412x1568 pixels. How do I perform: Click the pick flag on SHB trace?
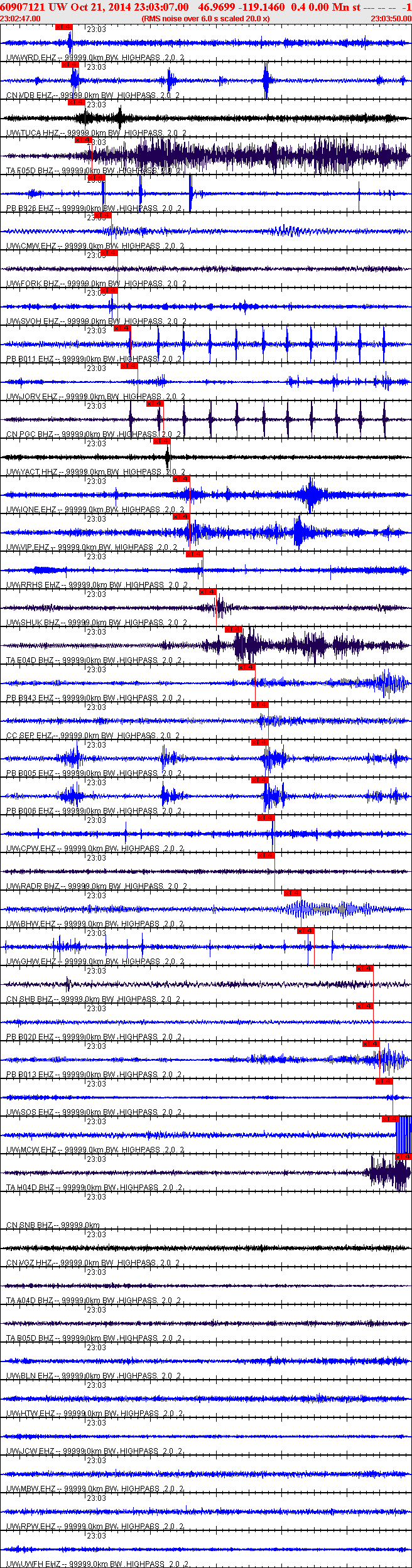click(x=364, y=969)
